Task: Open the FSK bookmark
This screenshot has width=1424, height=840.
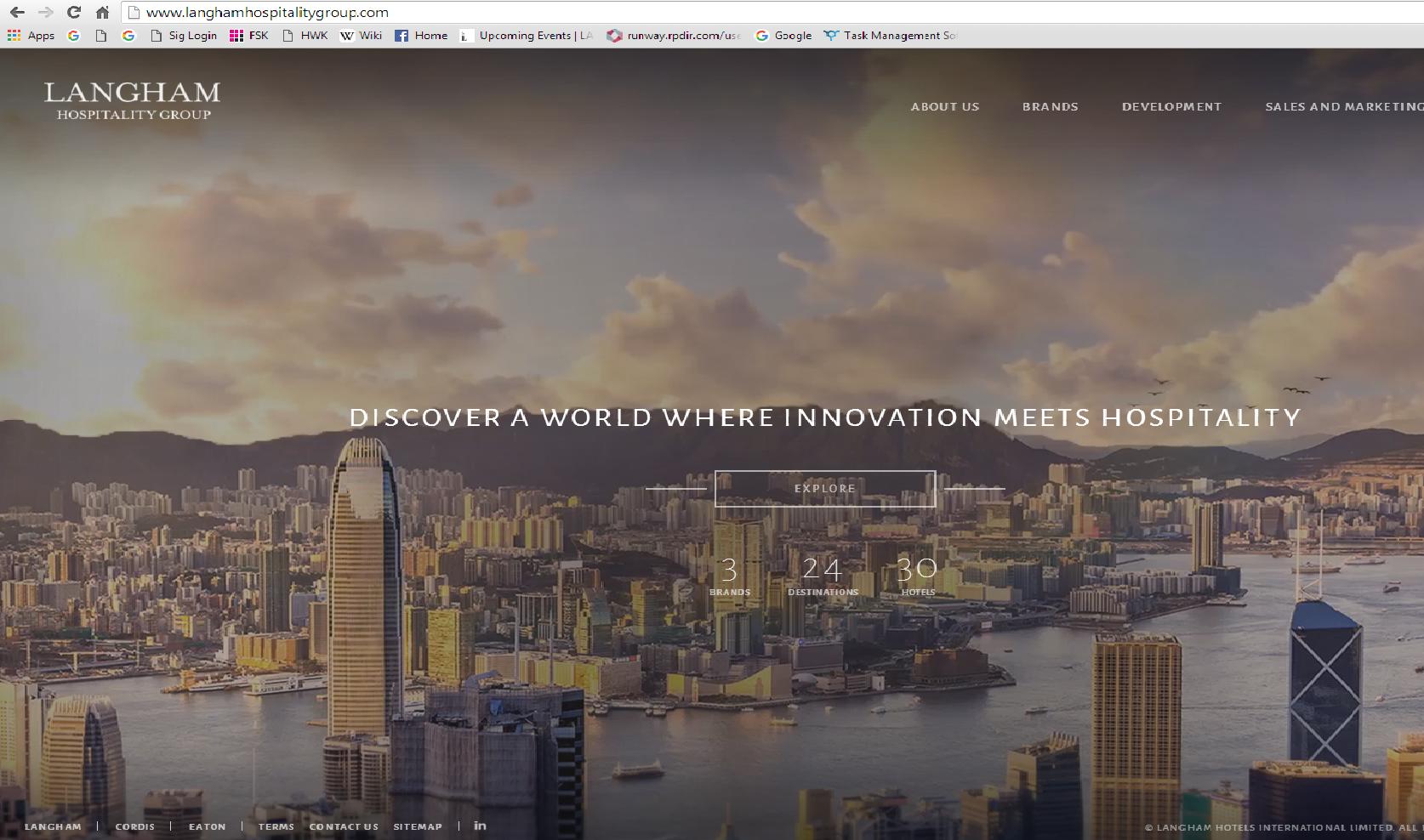Action: pos(249,36)
